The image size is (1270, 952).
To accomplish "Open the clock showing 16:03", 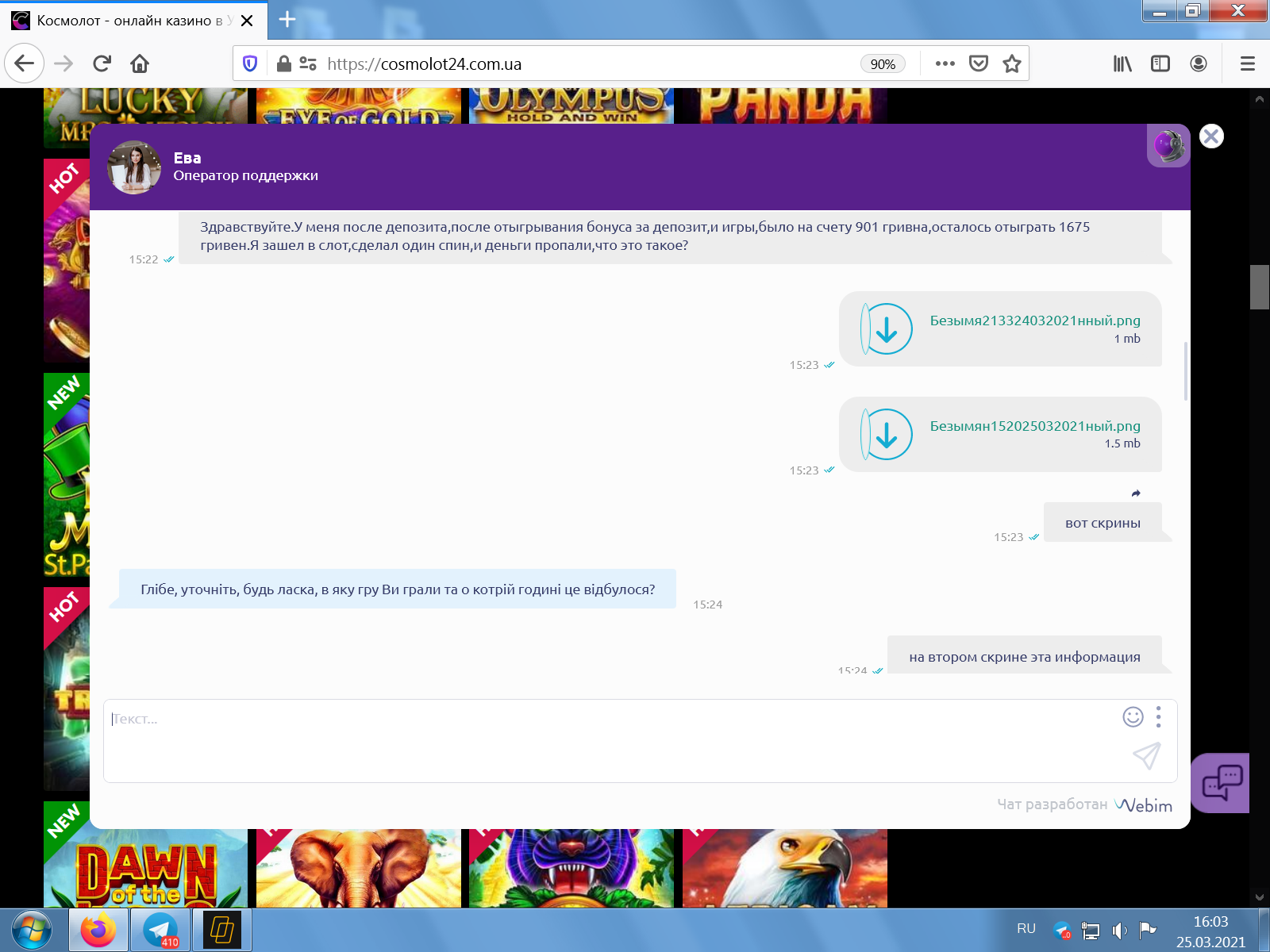I will pyautogui.click(x=1210, y=931).
